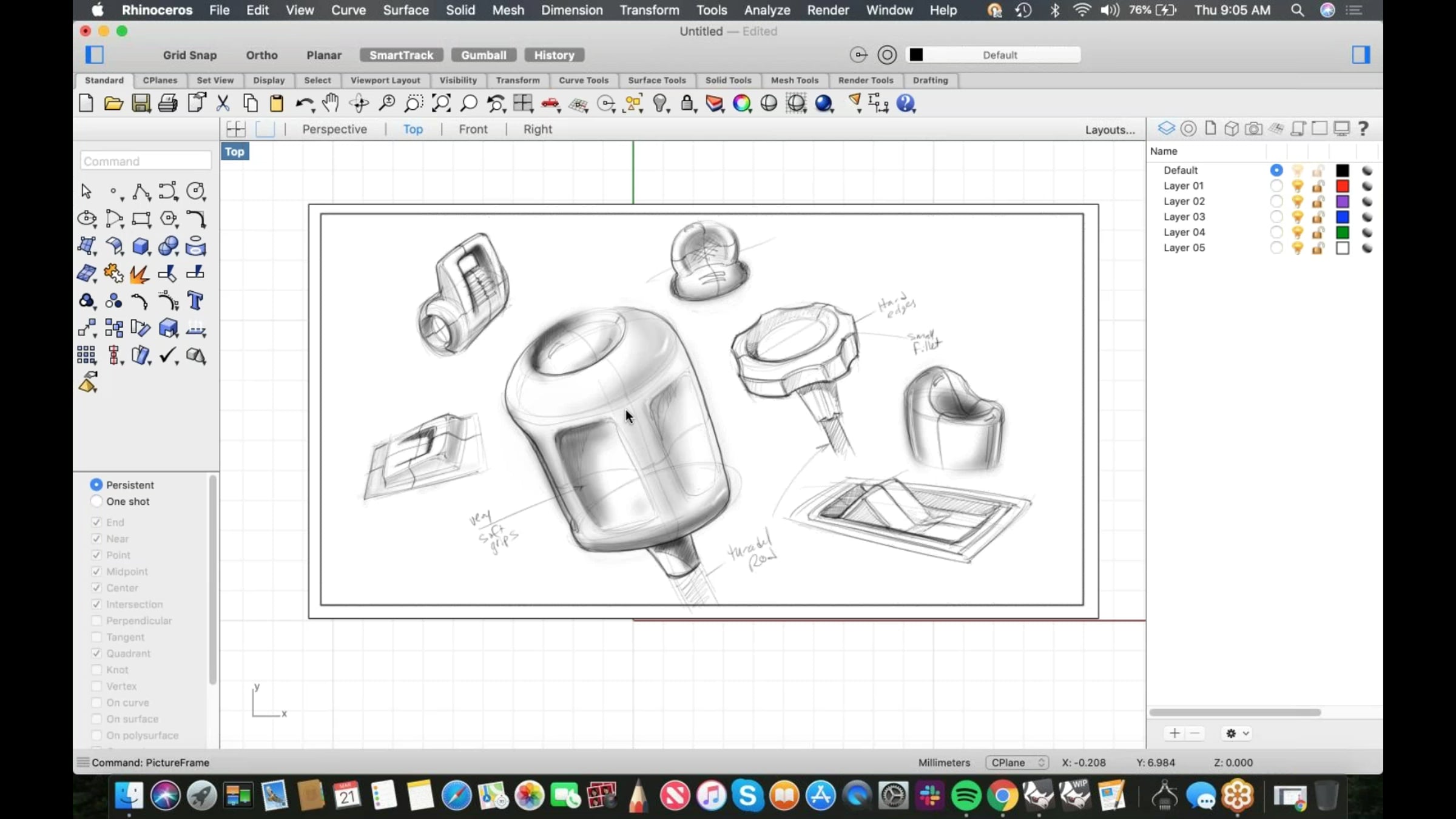Toggle the right sidebar panel button
This screenshot has width=1456, height=819.
pyautogui.click(x=1361, y=55)
